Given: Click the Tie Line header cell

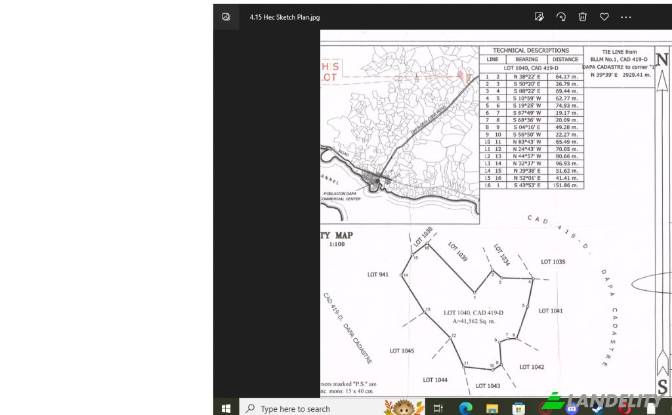Looking at the screenshot, I should 618,51.
